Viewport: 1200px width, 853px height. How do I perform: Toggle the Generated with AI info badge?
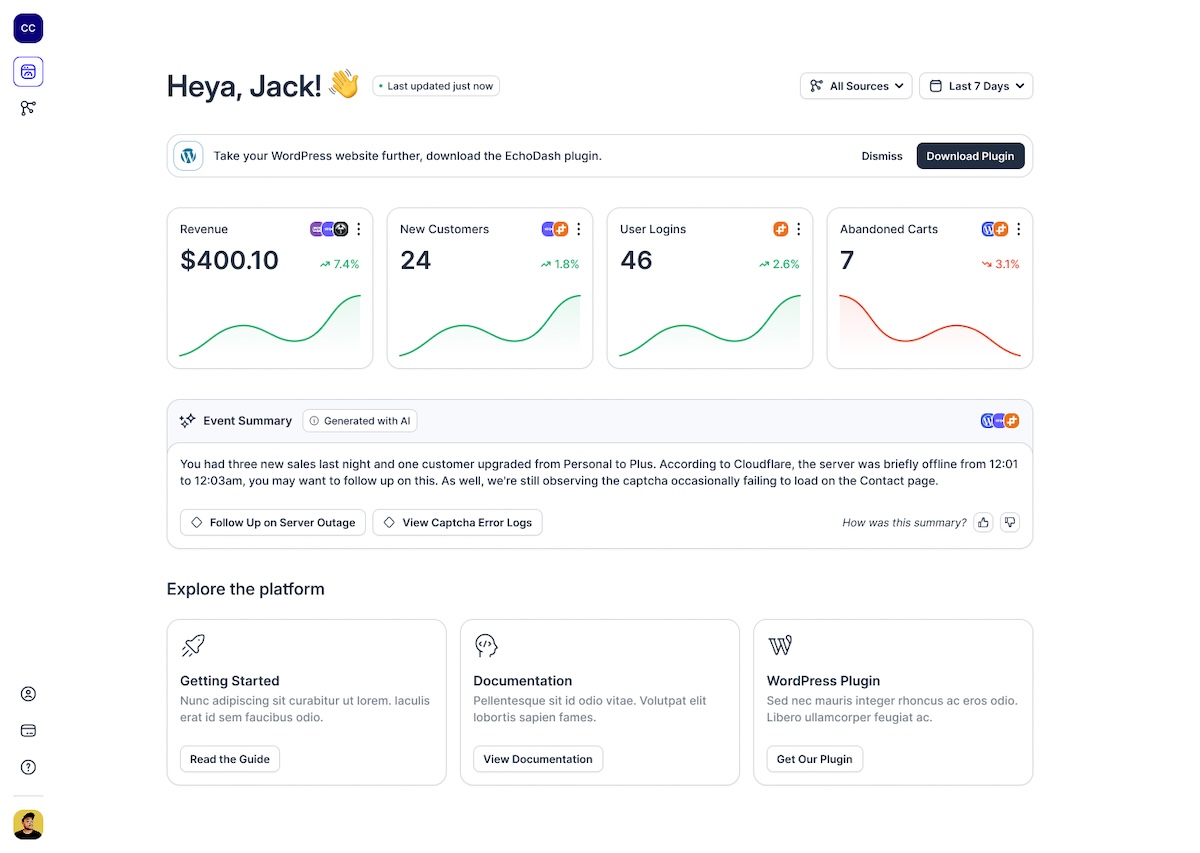[x=359, y=420]
